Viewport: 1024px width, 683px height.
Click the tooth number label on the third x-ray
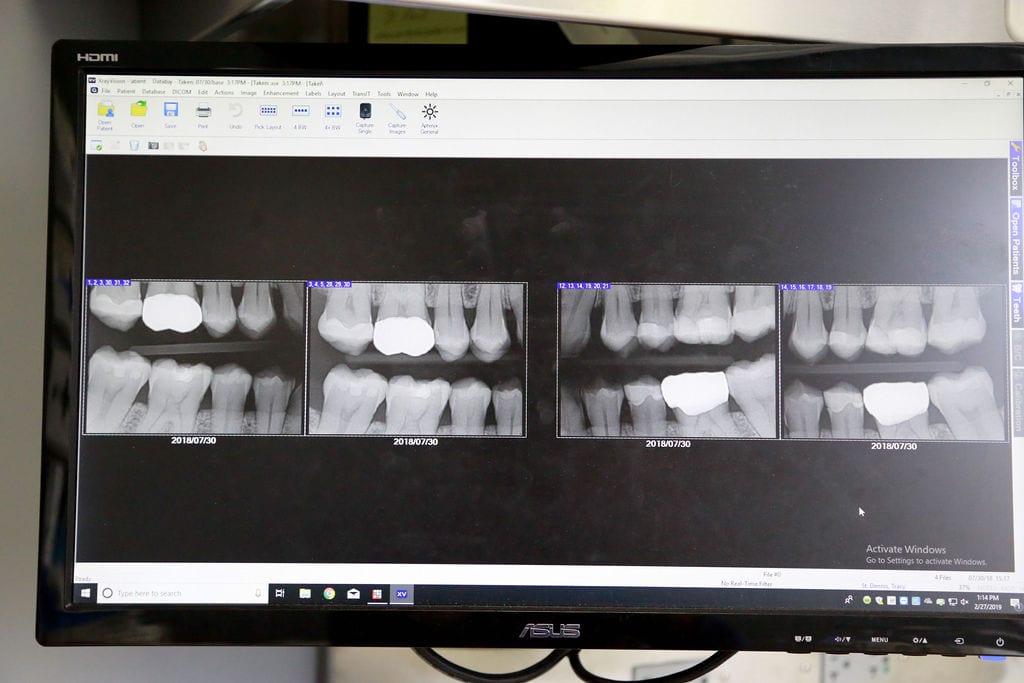click(584, 286)
